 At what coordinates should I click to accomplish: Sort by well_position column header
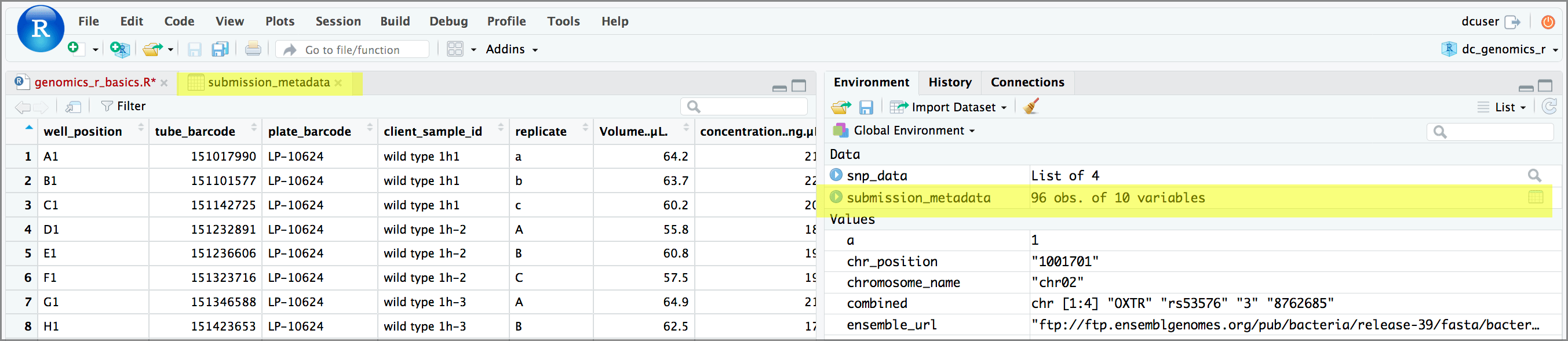pyautogui.click(x=93, y=132)
